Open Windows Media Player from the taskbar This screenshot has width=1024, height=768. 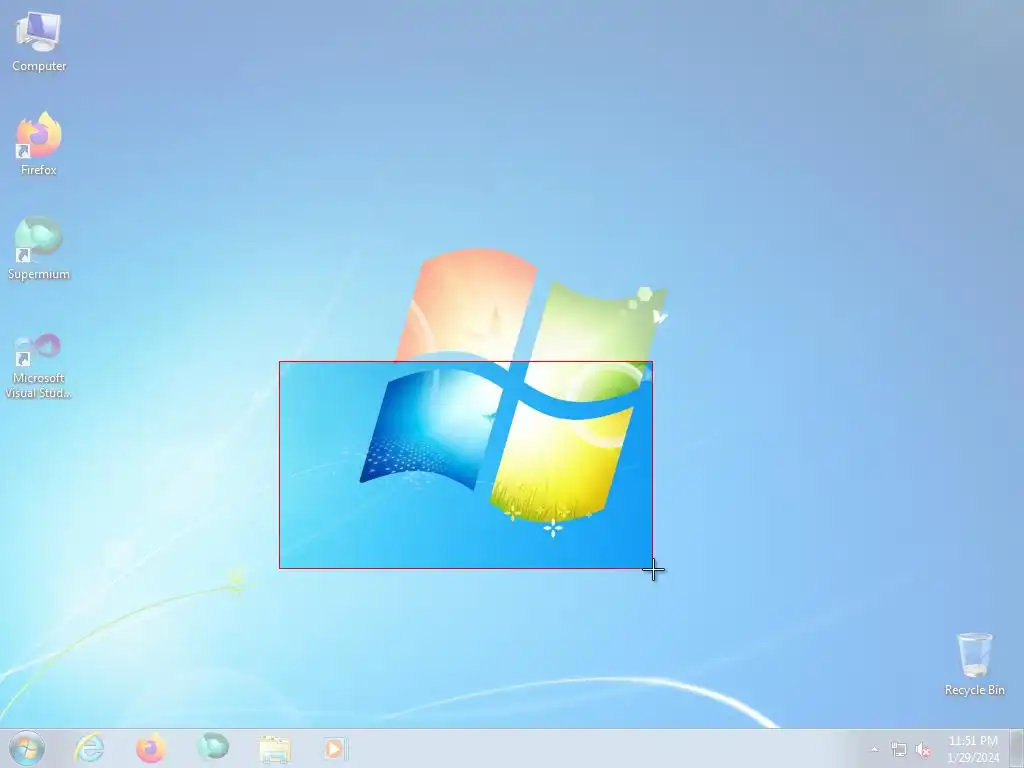336,748
